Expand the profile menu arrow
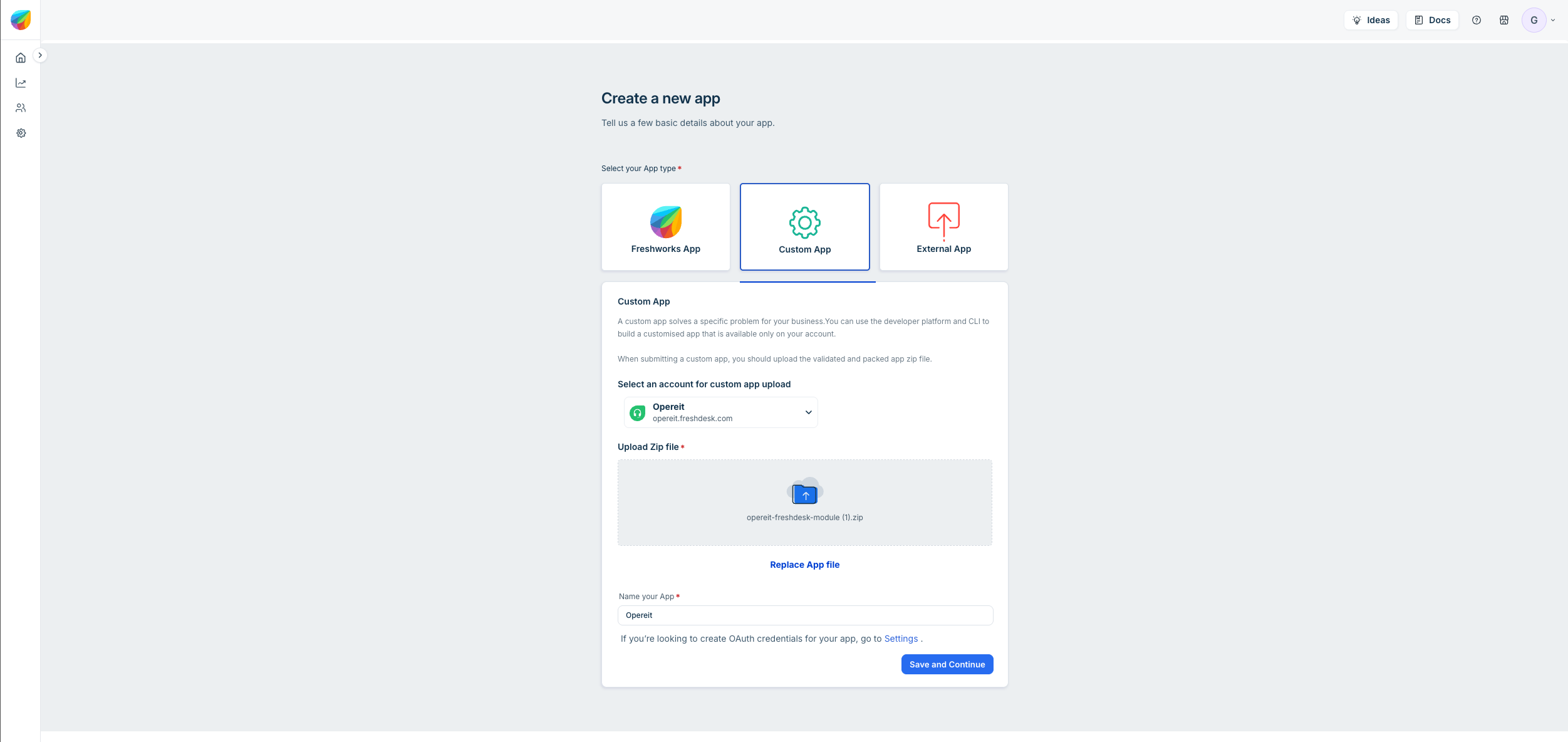Screen dimensions: 1568x742 1553,20
